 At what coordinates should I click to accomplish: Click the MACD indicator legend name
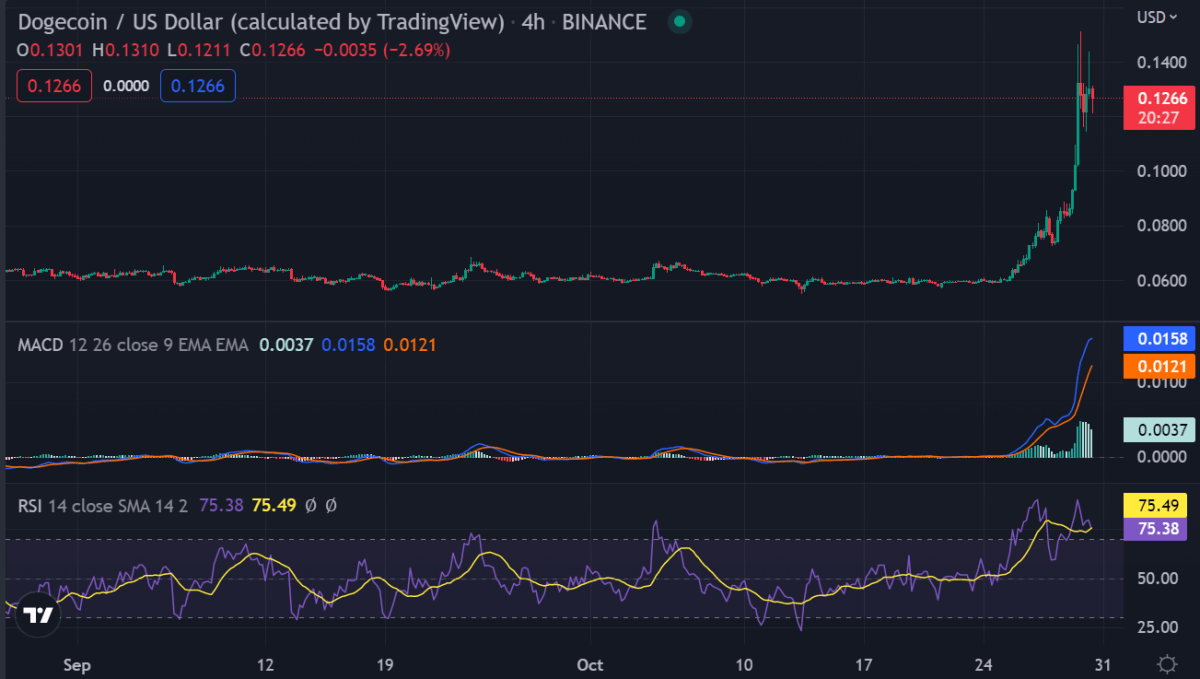(x=40, y=345)
